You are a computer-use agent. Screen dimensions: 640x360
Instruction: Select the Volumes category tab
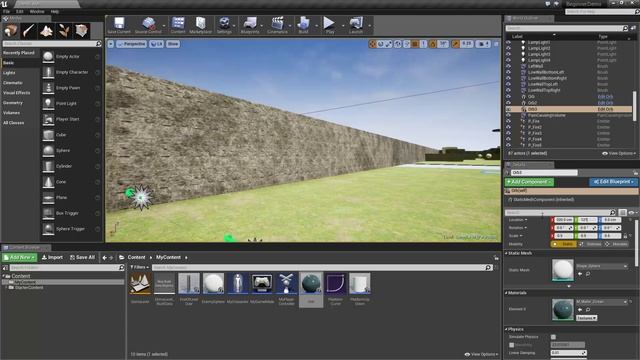(11, 113)
